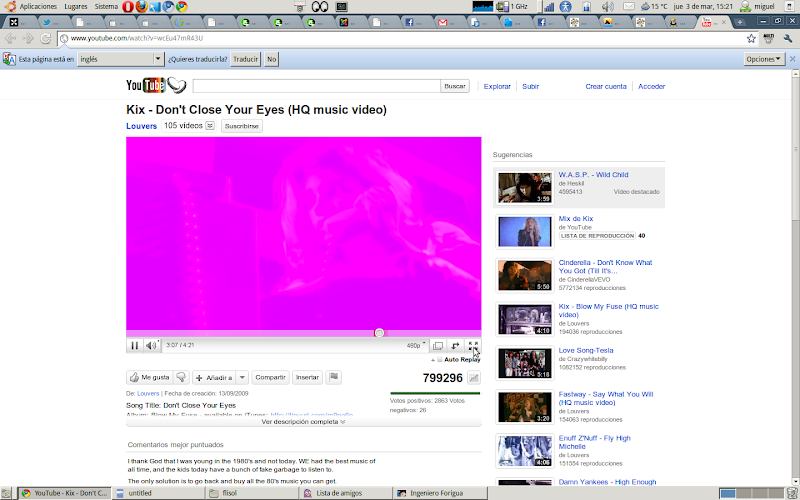Open the accessibility icon in the system tray
800x500 pixels.
(565, 6)
